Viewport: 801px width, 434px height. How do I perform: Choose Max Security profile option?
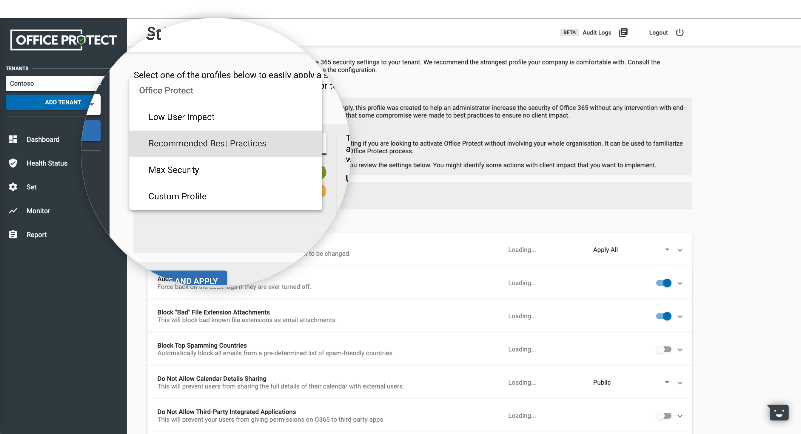173,170
